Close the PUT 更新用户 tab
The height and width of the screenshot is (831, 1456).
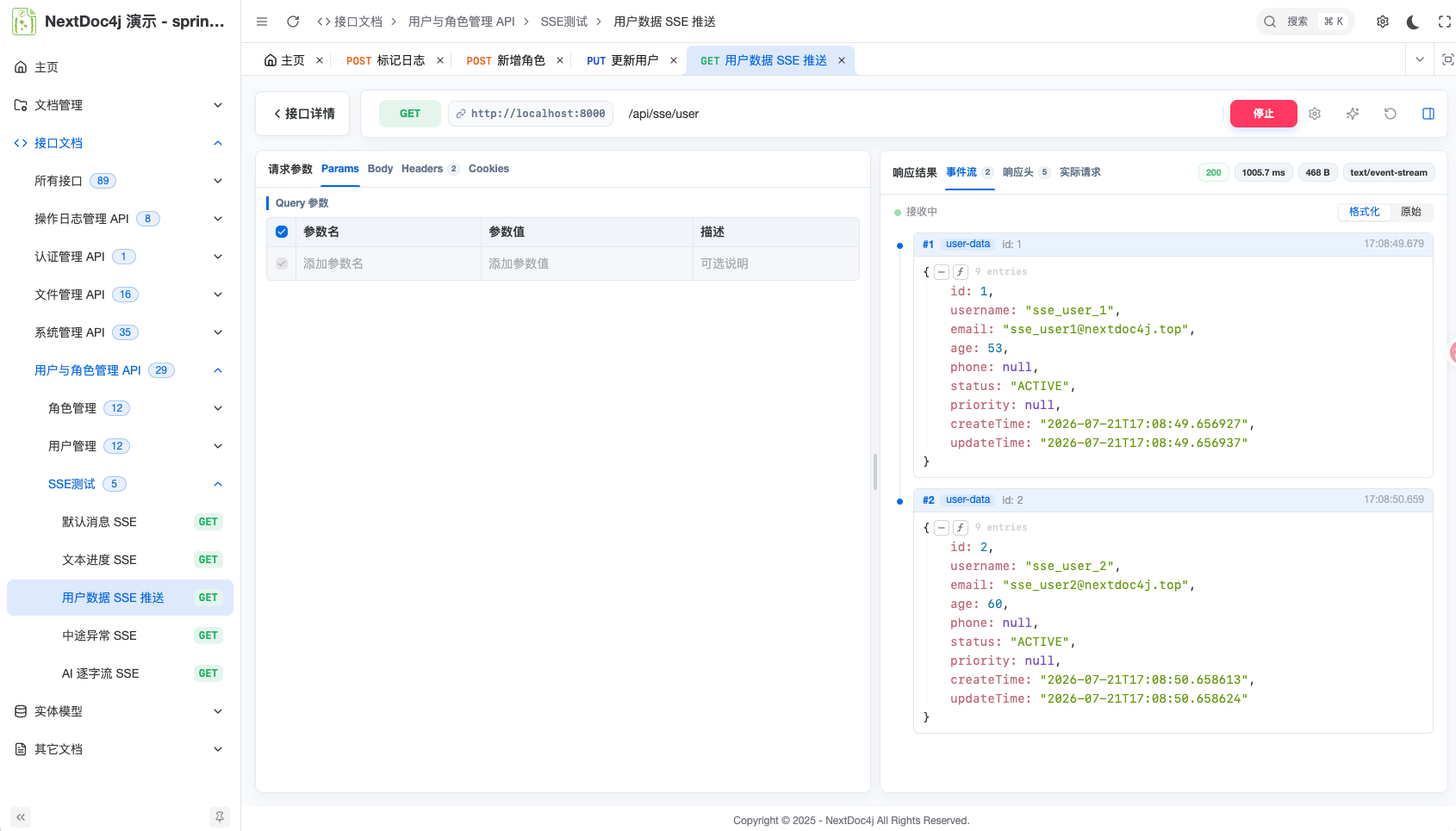coord(674,60)
